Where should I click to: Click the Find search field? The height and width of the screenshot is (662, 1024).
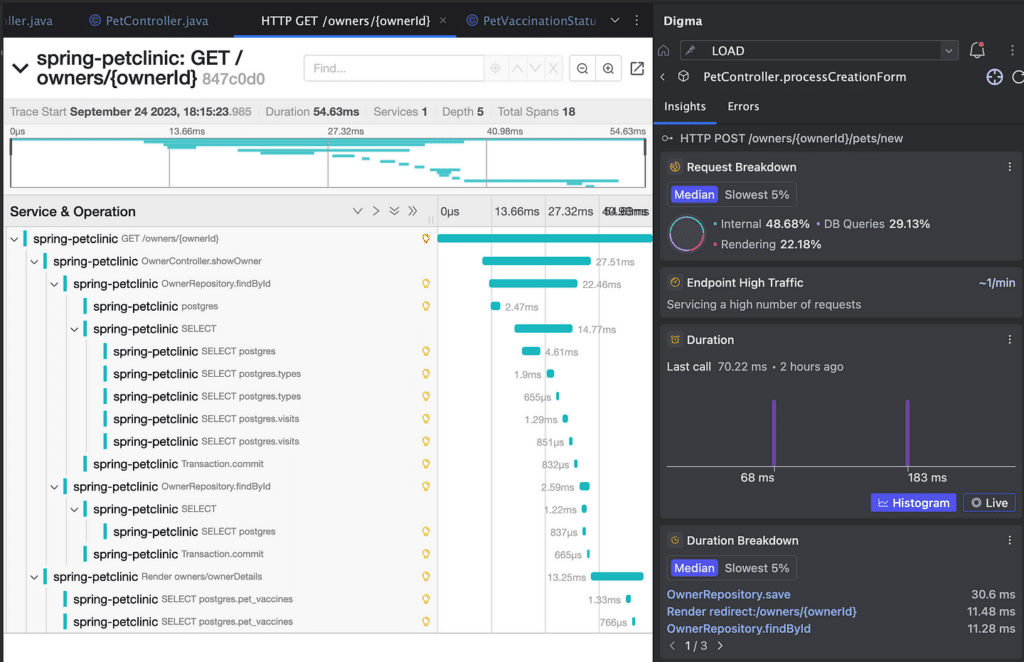point(395,69)
